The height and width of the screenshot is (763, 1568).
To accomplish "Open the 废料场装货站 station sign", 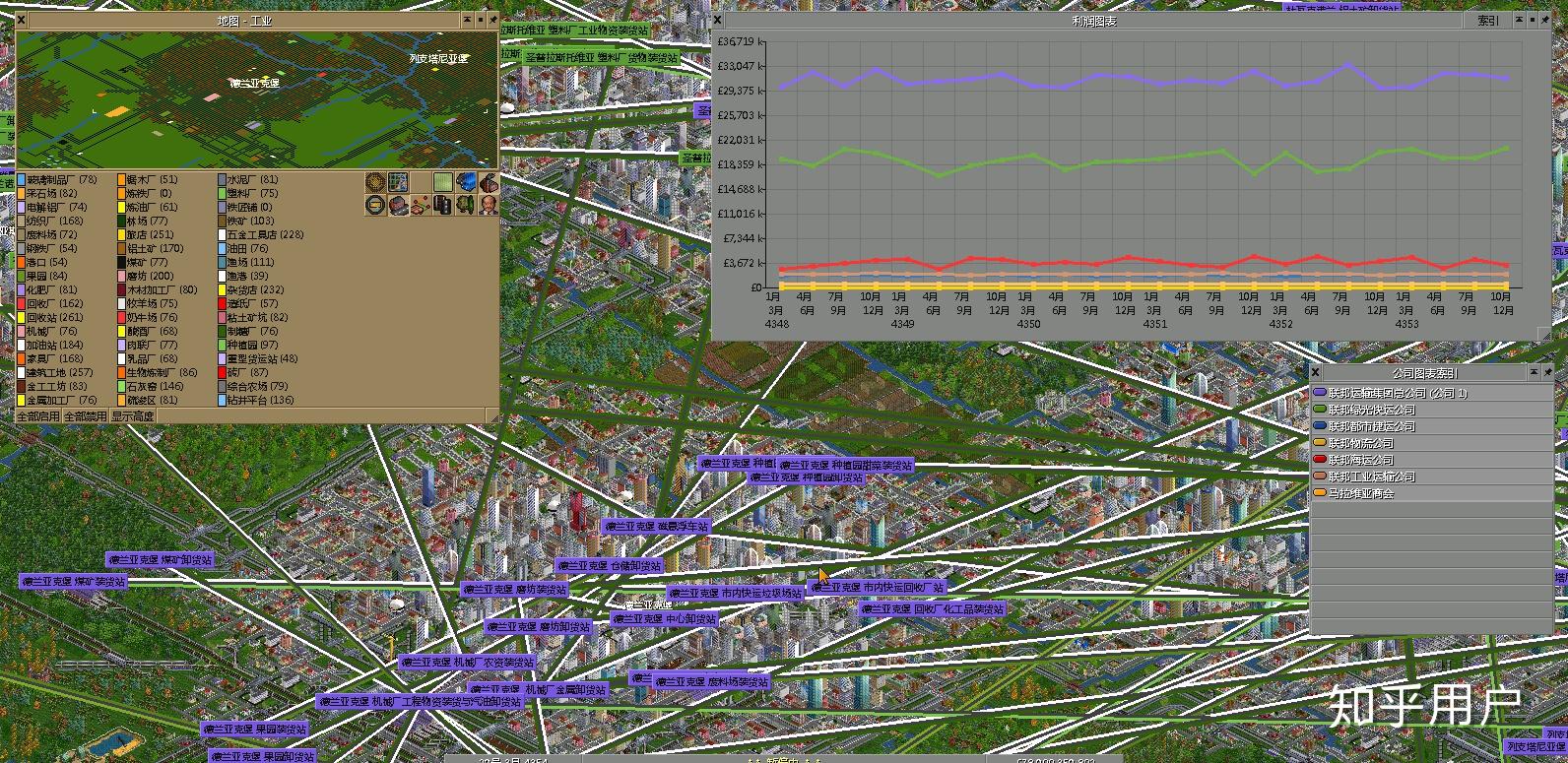I will pos(713,681).
